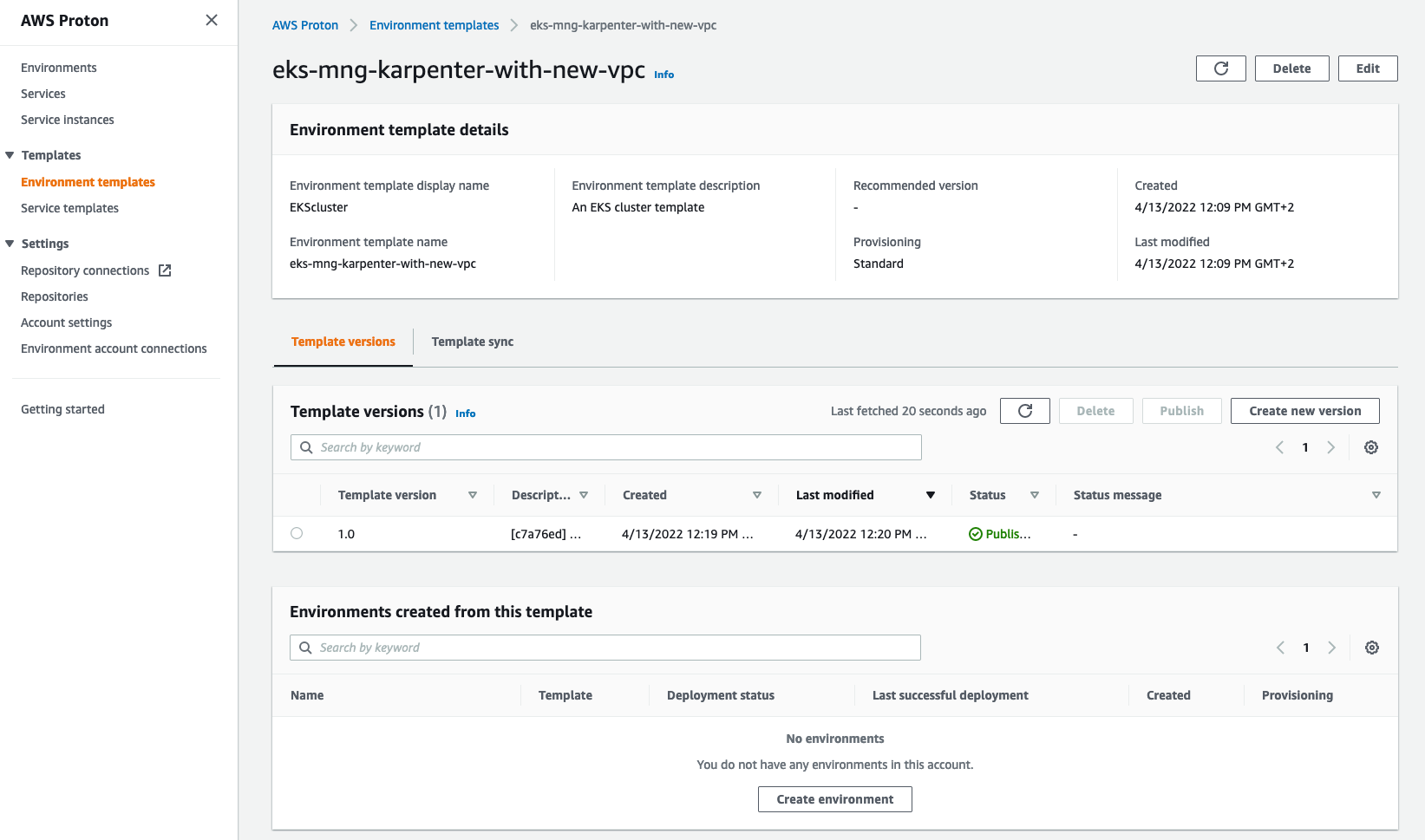This screenshot has width=1425, height=840.
Task: Open Environments in the sidebar
Action: point(59,68)
